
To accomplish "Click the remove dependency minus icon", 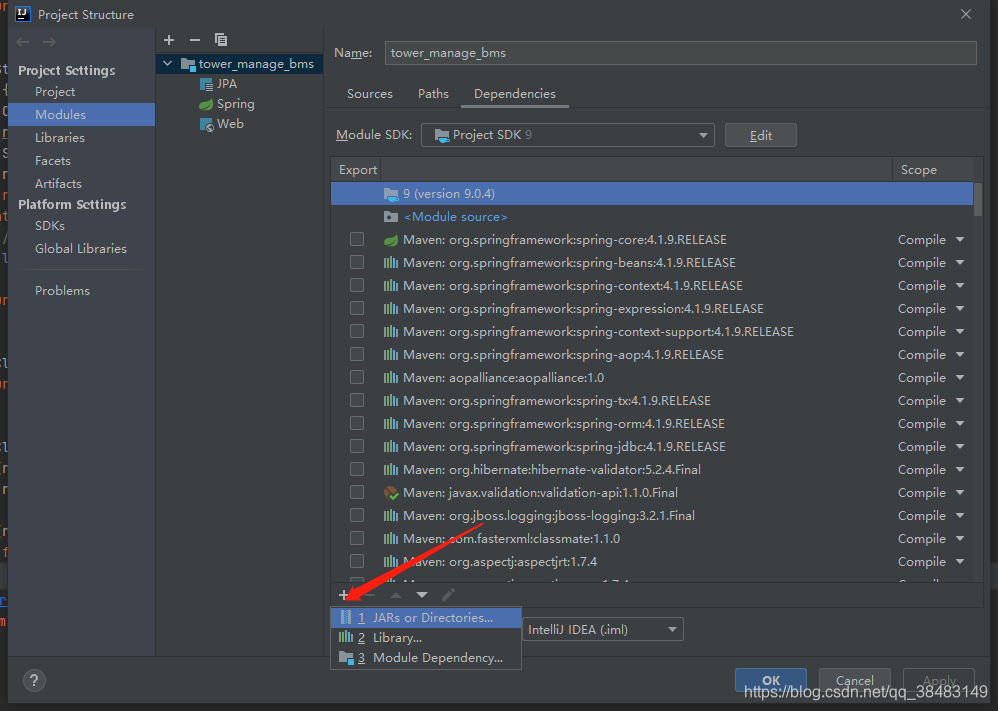I will 370,595.
